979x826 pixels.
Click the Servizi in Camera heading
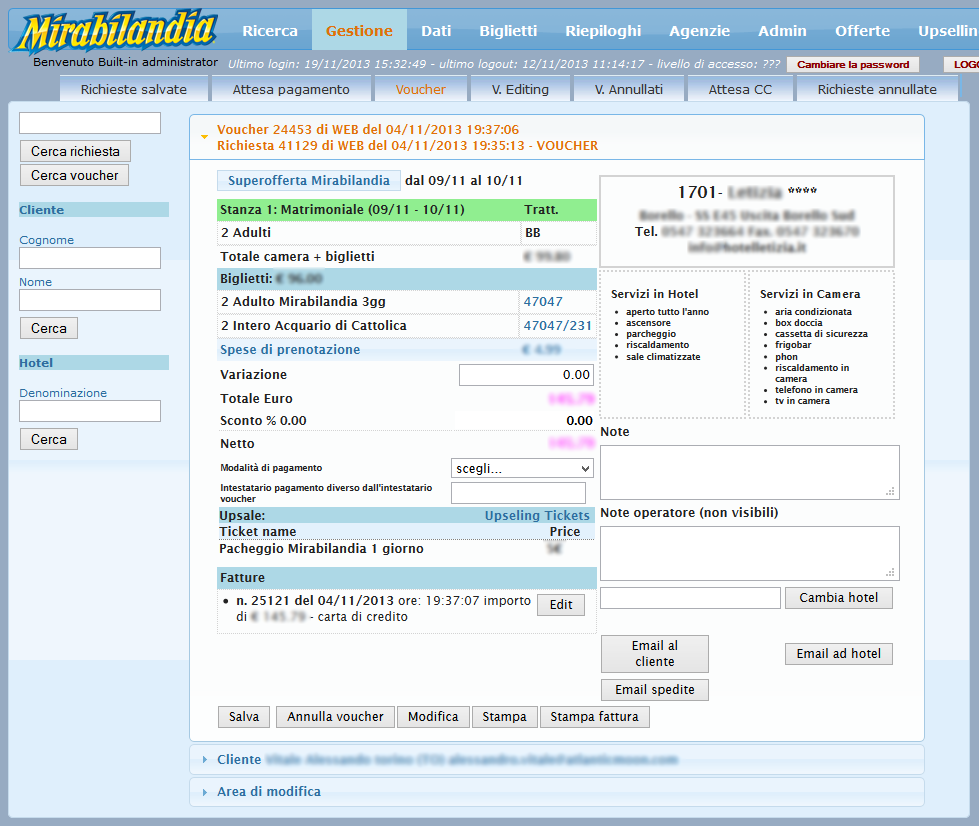(810, 294)
